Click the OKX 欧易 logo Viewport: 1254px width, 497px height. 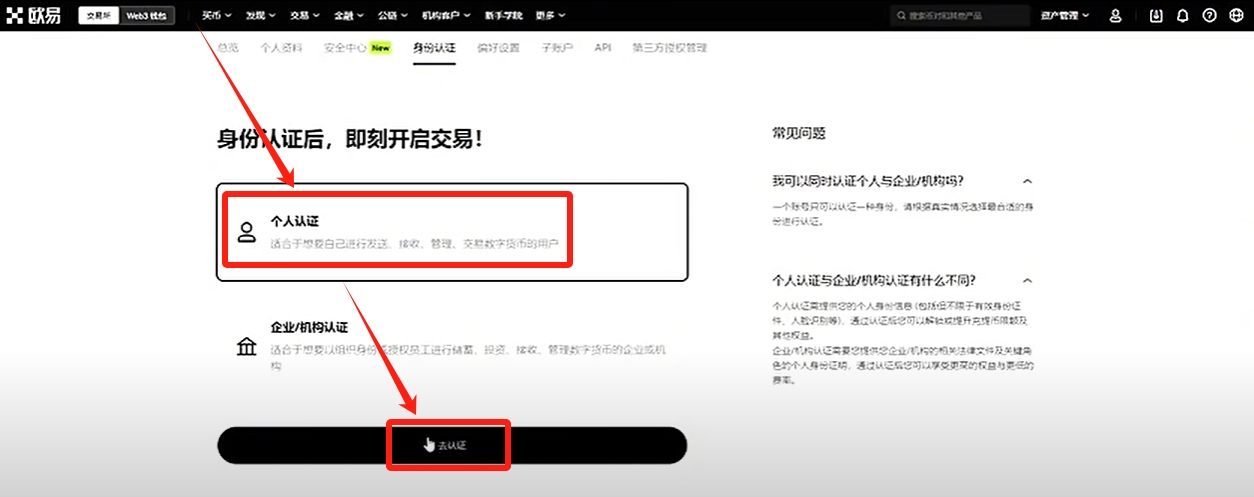click(x=33, y=15)
